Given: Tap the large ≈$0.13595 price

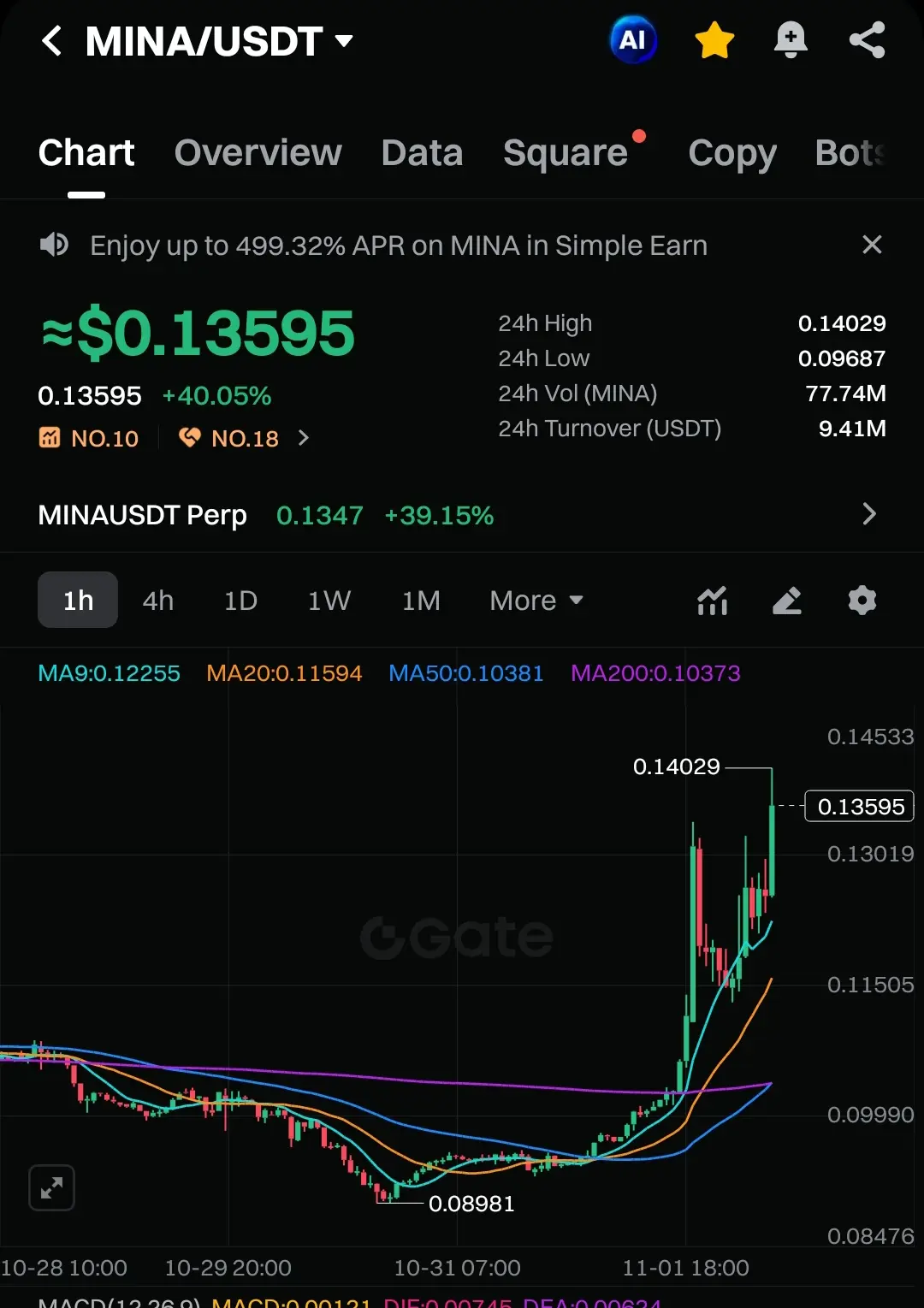Looking at the screenshot, I should (x=198, y=333).
